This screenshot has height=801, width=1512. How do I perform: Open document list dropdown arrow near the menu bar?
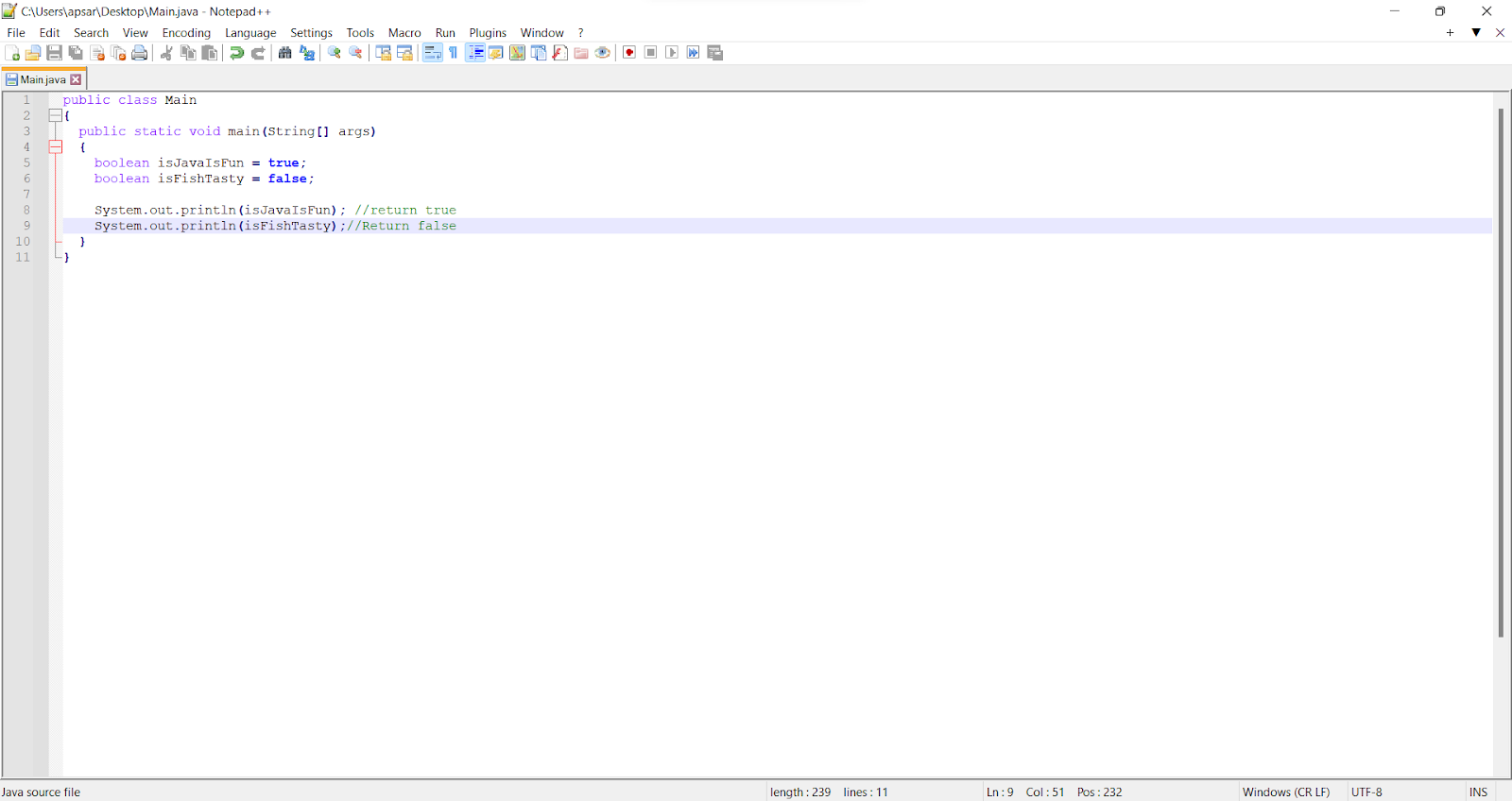(1476, 33)
